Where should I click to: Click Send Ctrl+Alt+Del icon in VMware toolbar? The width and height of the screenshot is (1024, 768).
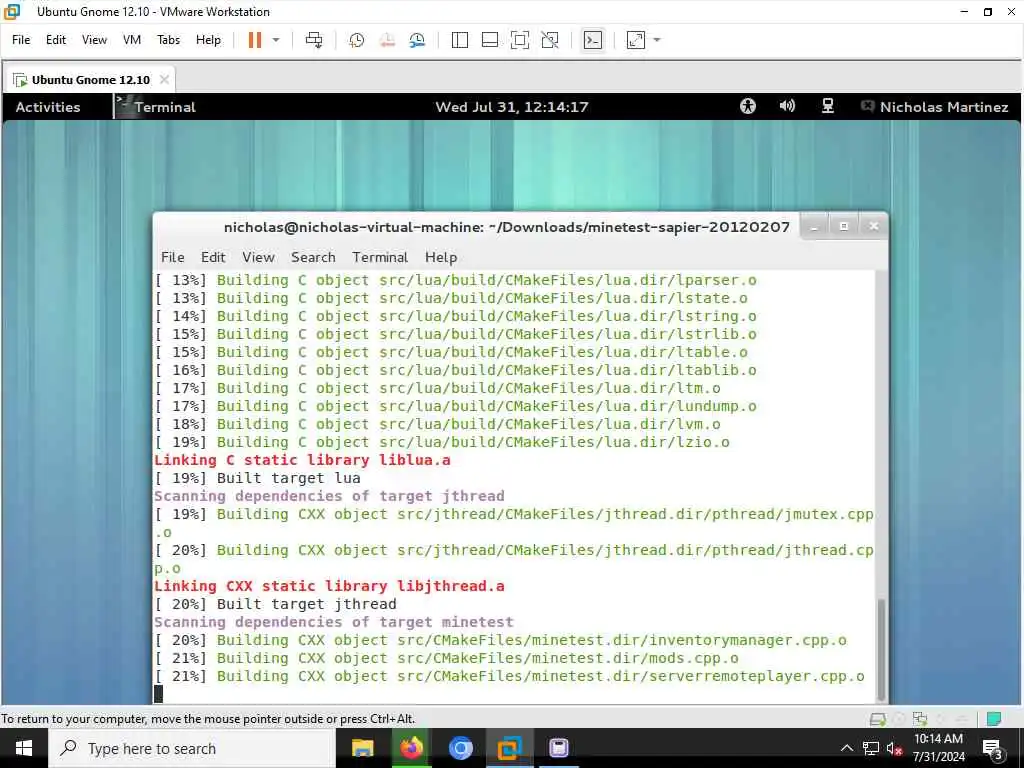(x=314, y=40)
